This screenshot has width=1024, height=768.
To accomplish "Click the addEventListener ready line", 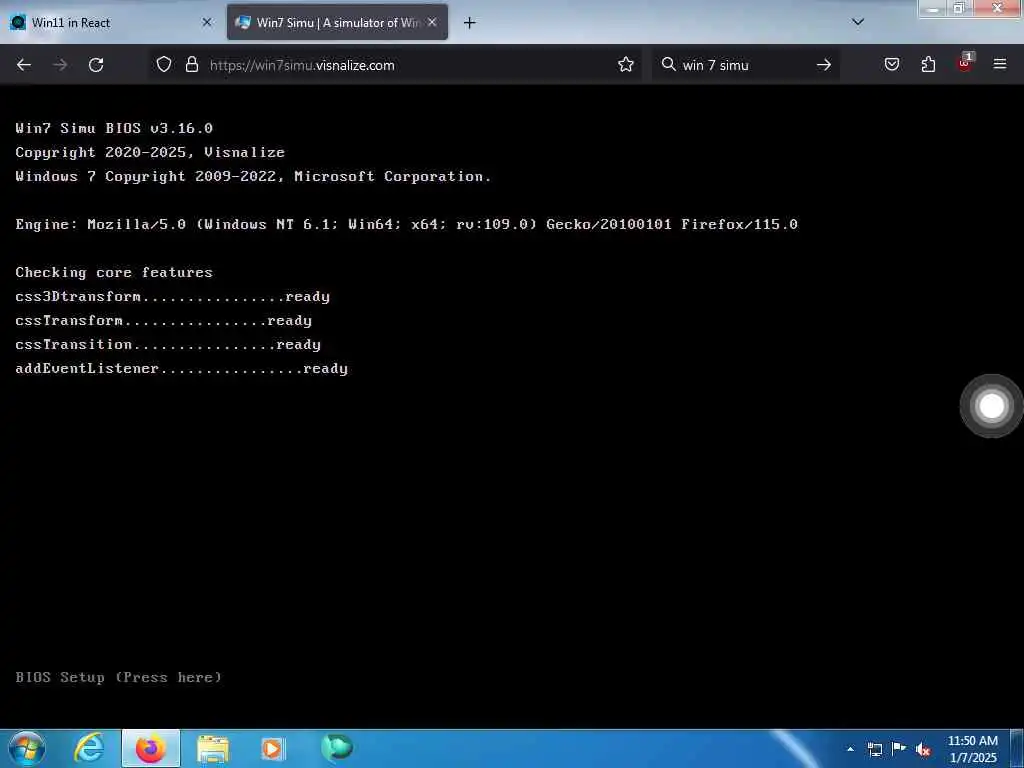I will (182, 368).
